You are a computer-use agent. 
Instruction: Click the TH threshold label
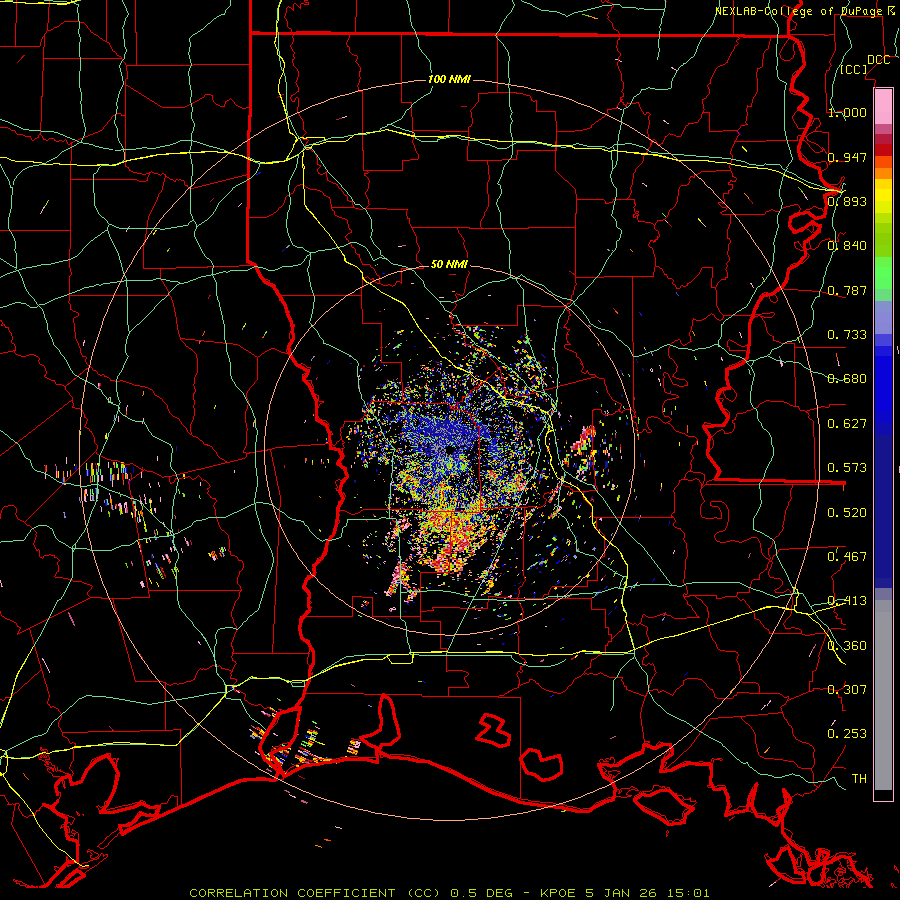859,779
